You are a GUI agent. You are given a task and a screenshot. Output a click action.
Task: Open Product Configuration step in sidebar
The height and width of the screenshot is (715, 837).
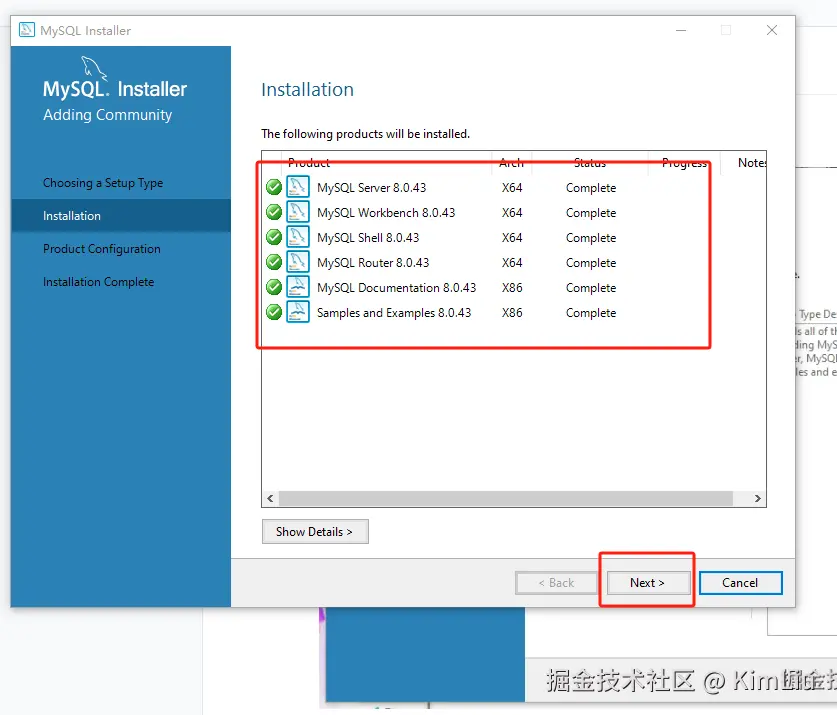[101, 249]
